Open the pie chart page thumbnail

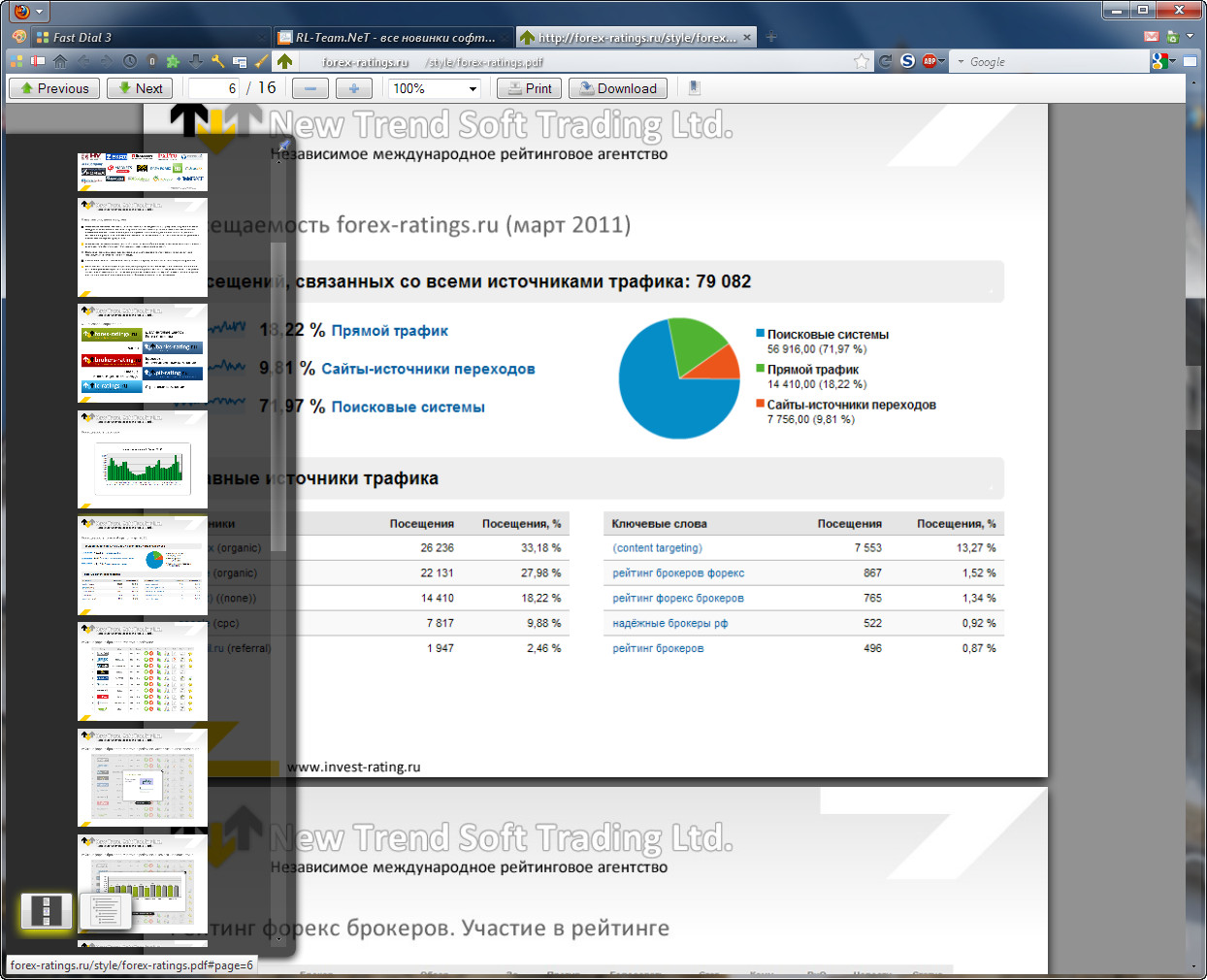[143, 565]
